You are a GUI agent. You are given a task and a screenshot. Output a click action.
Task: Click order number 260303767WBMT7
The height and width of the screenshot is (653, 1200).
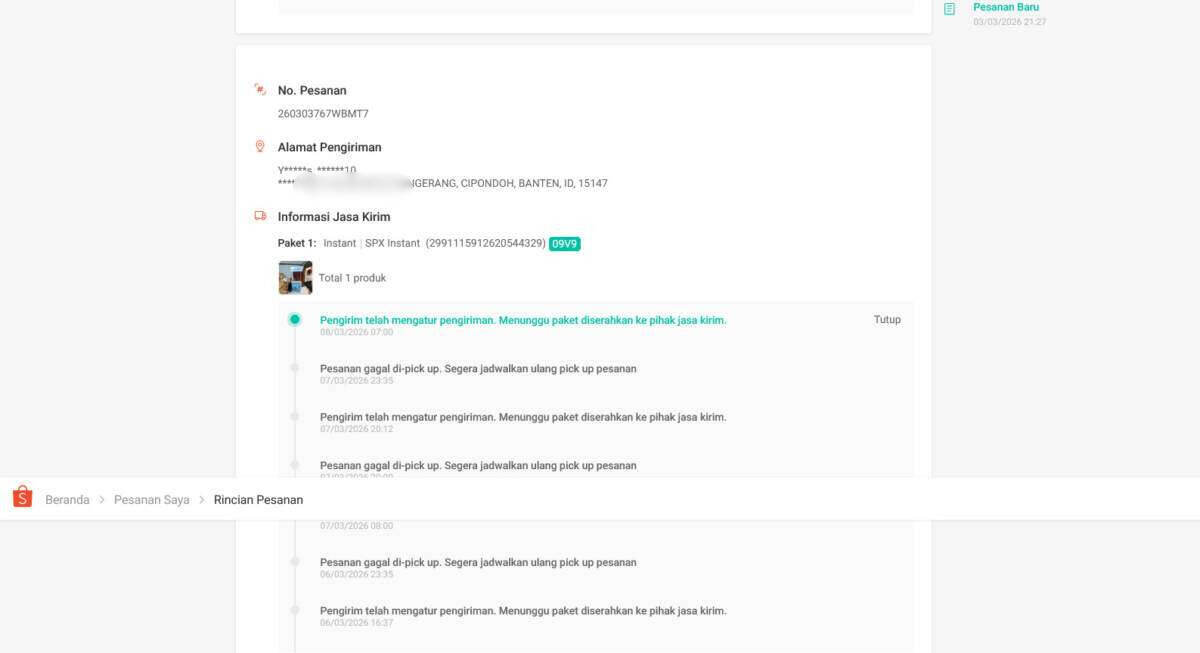coord(323,114)
